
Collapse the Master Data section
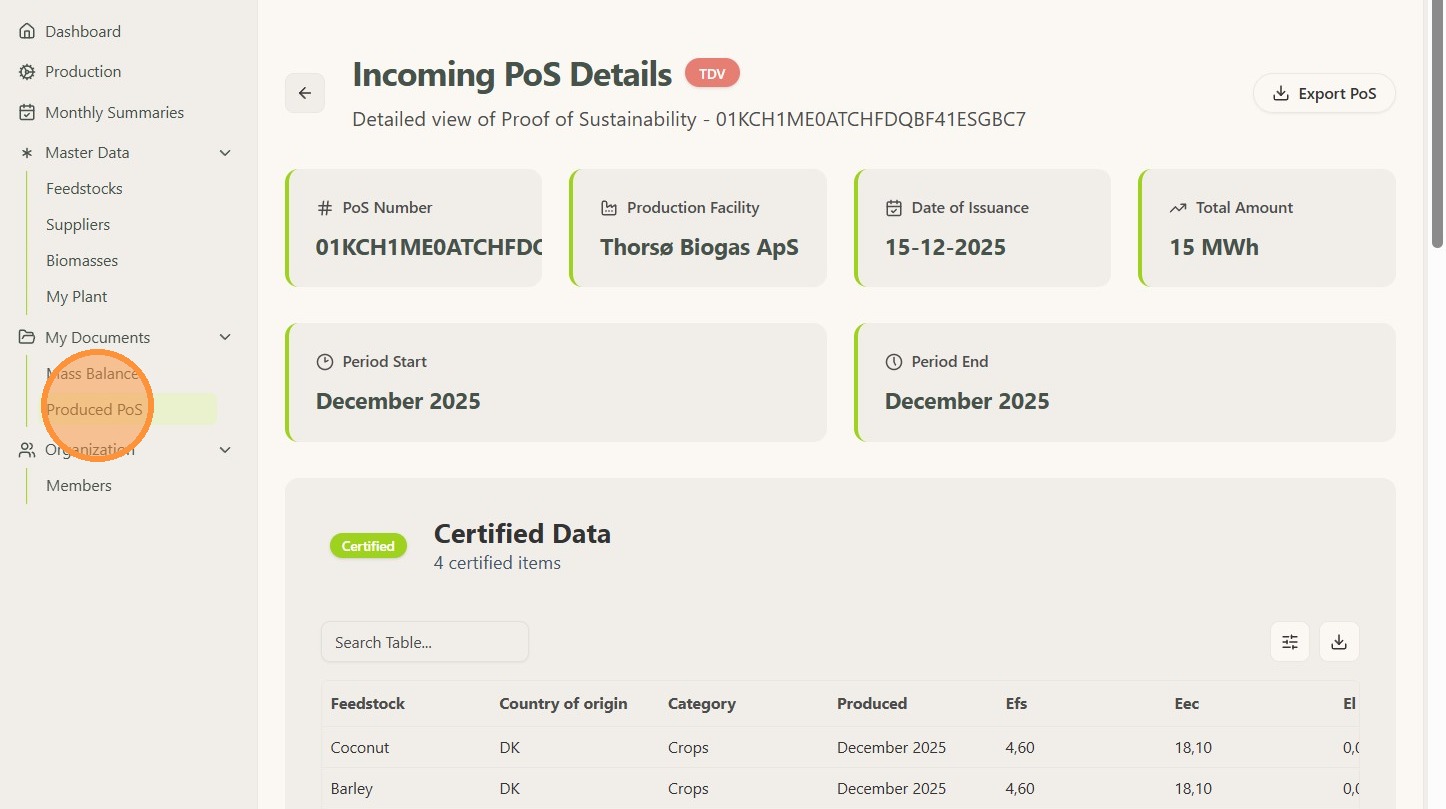coord(225,153)
